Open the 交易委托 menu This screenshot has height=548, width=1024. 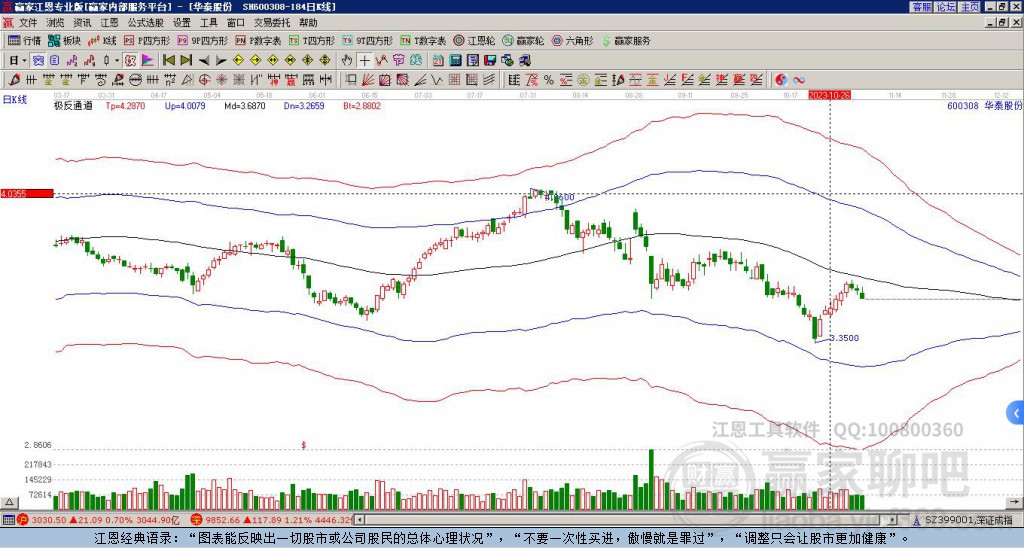(272, 23)
